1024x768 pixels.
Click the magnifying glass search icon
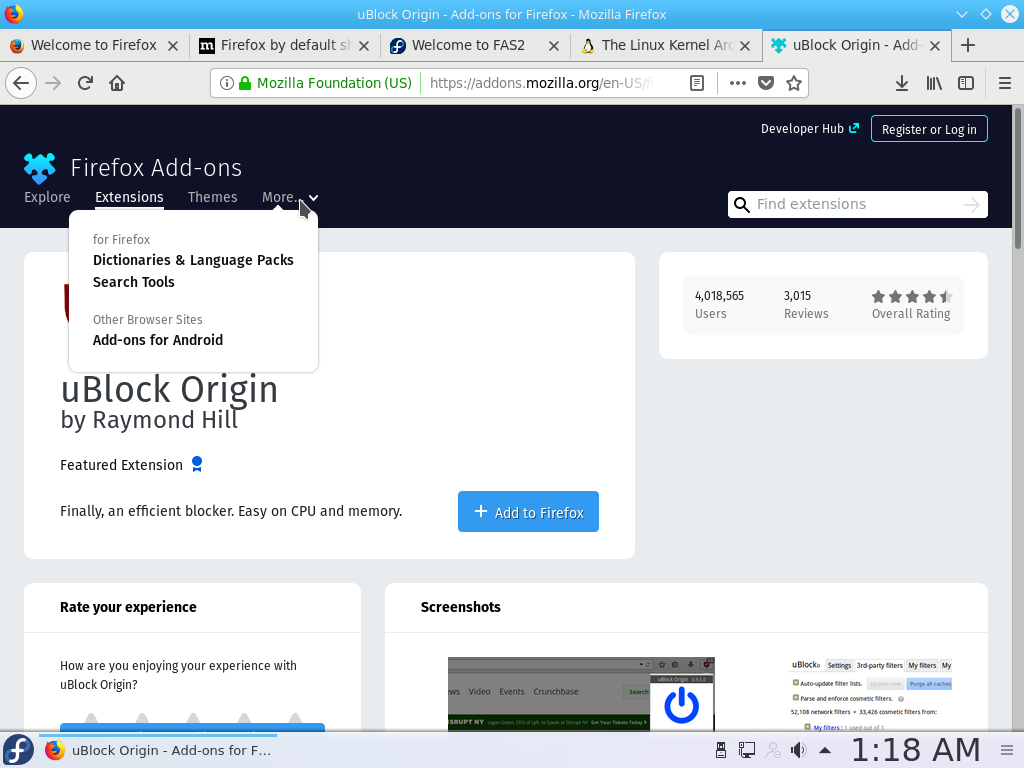pos(741,205)
